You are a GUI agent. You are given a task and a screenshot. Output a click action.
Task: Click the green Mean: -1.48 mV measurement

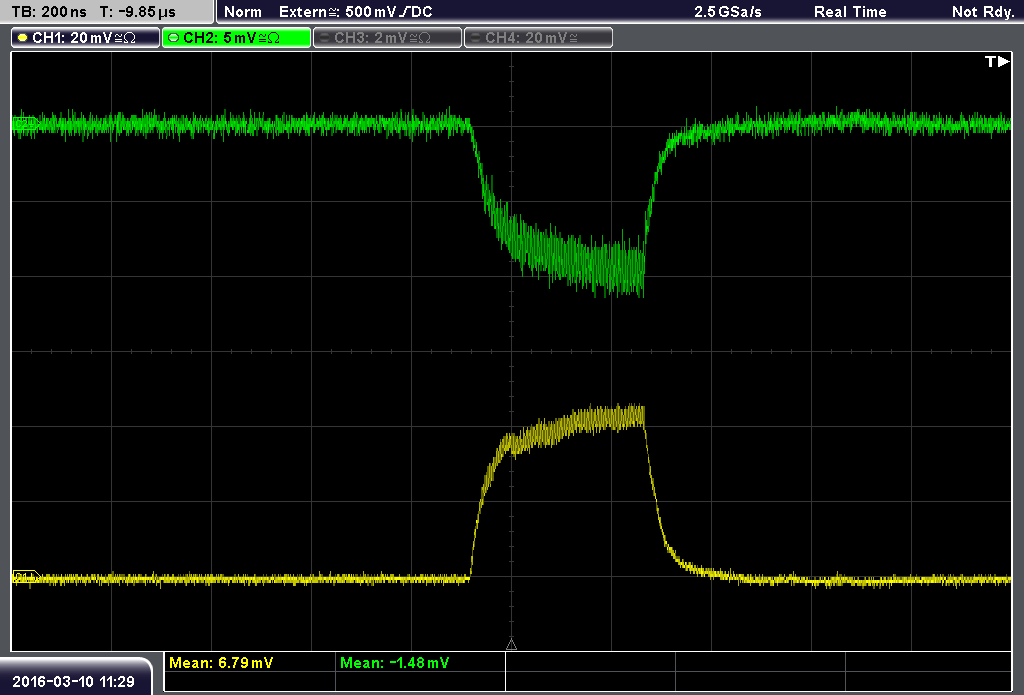[394, 663]
